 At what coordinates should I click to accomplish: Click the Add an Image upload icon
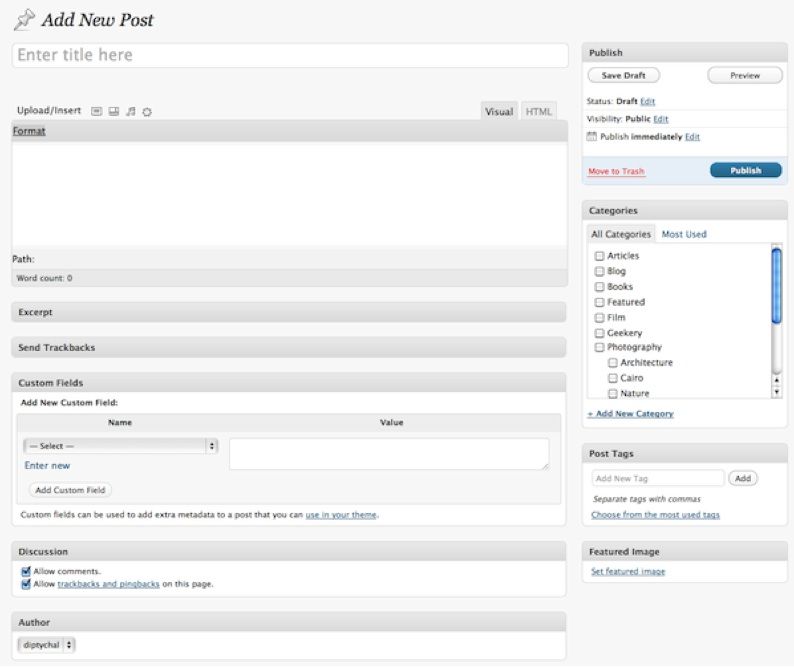pos(97,111)
